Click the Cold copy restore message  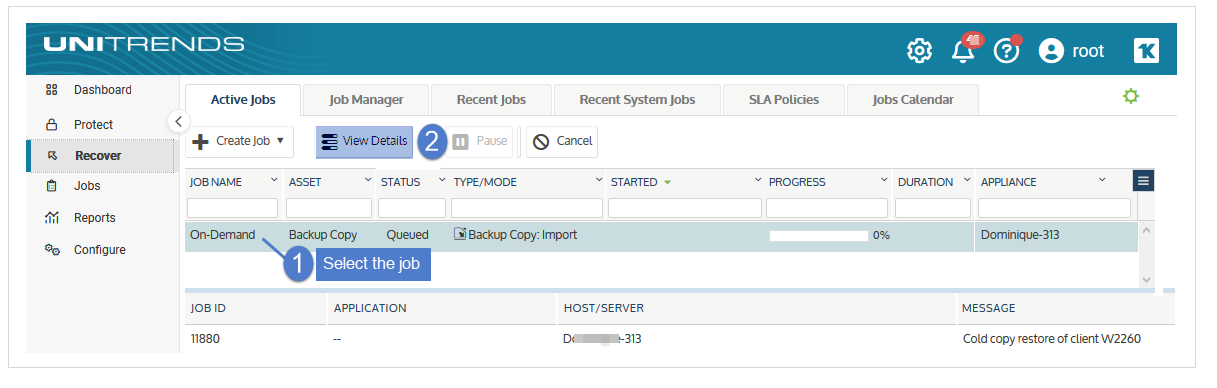click(x=1052, y=339)
